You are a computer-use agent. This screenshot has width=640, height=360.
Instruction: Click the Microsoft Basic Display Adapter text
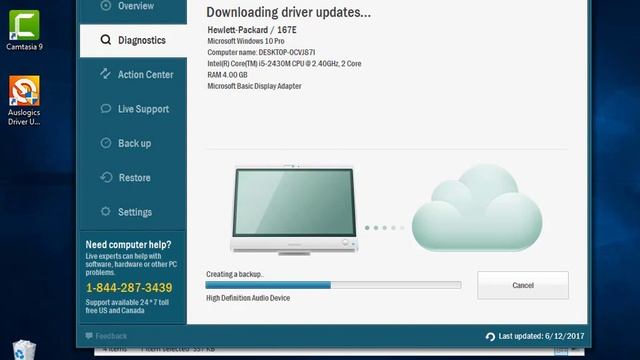click(x=254, y=86)
